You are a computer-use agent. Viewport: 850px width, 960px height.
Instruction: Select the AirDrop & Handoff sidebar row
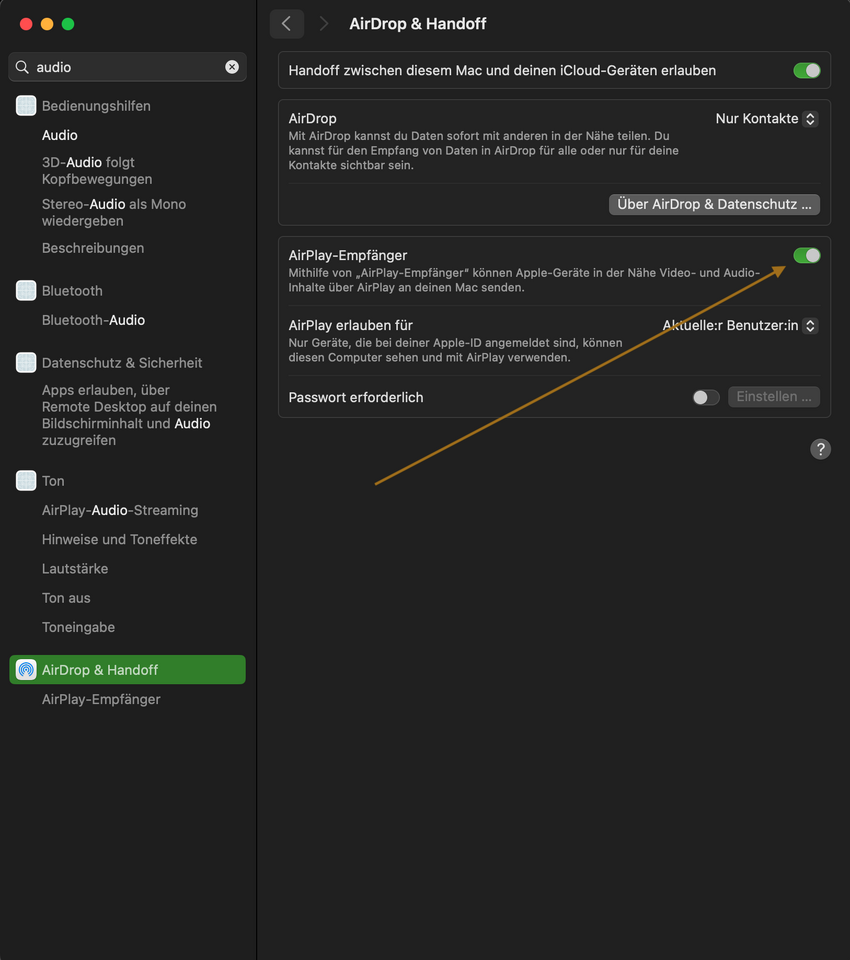coord(127,670)
